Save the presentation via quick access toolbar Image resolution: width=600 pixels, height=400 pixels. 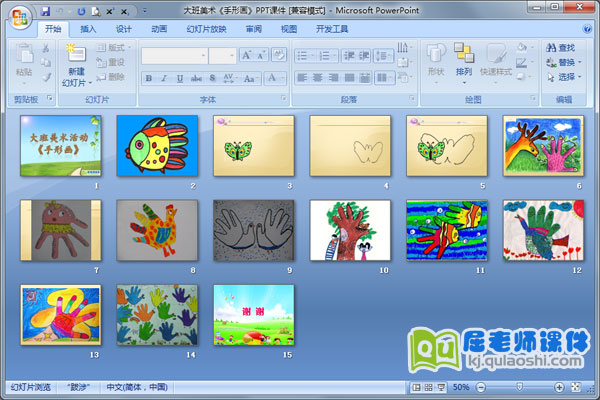click(x=46, y=10)
